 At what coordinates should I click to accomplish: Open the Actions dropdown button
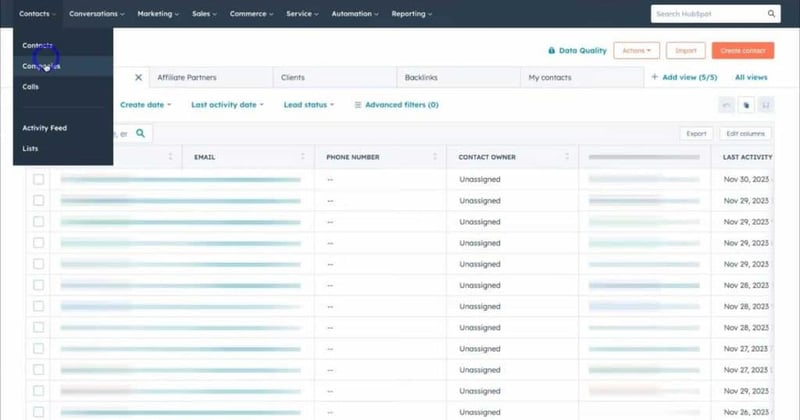tap(636, 51)
